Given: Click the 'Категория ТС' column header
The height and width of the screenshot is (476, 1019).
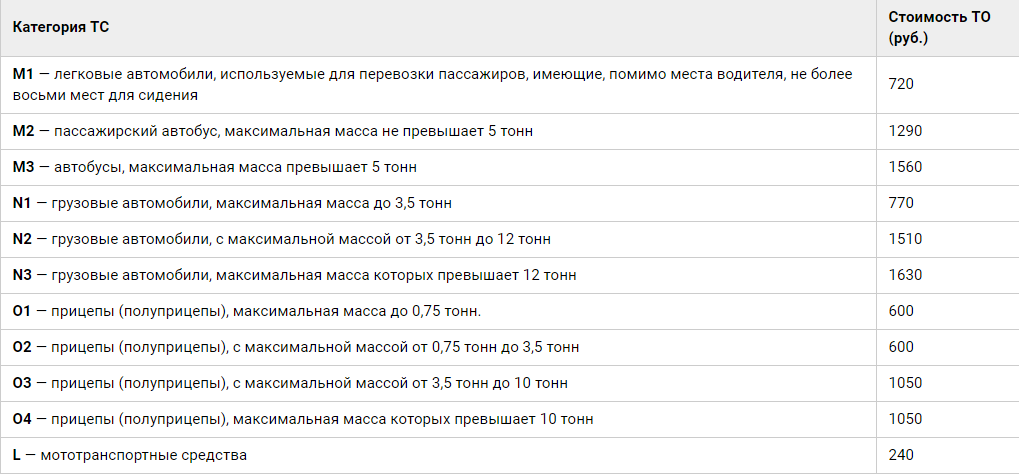Looking at the screenshot, I should pyautogui.click(x=61, y=28).
